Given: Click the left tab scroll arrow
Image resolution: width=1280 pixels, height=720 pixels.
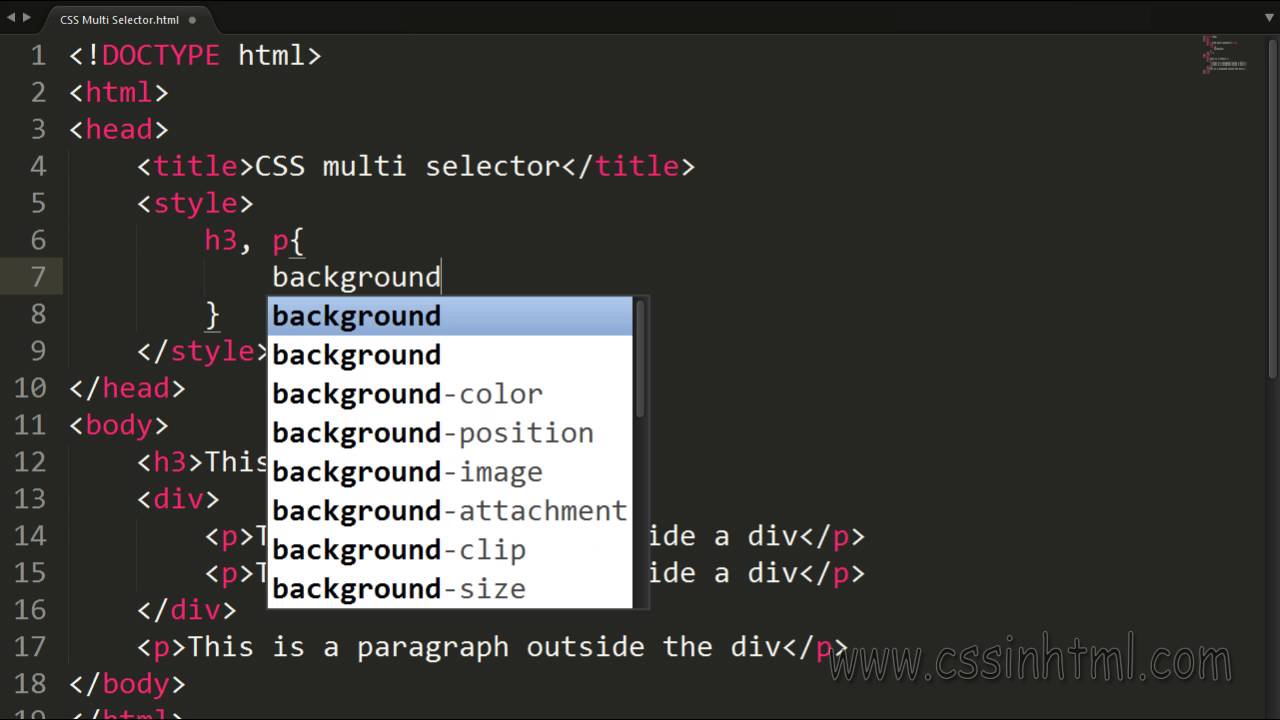Looking at the screenshot, I should [10, 17].
